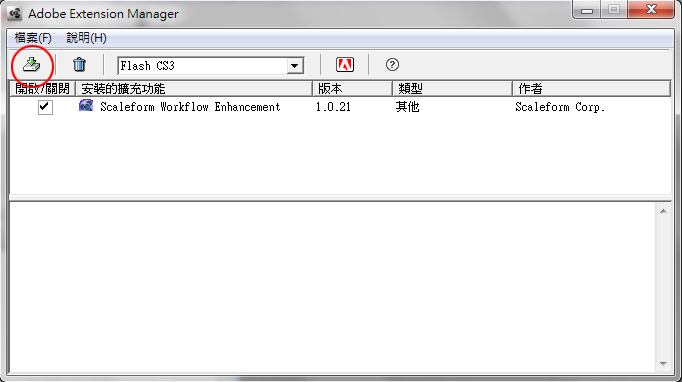Viewport: 682px width, 382px height.
Task: Open Adobe Exchange via red Adobe icon
Action: (x=345, y=65)
